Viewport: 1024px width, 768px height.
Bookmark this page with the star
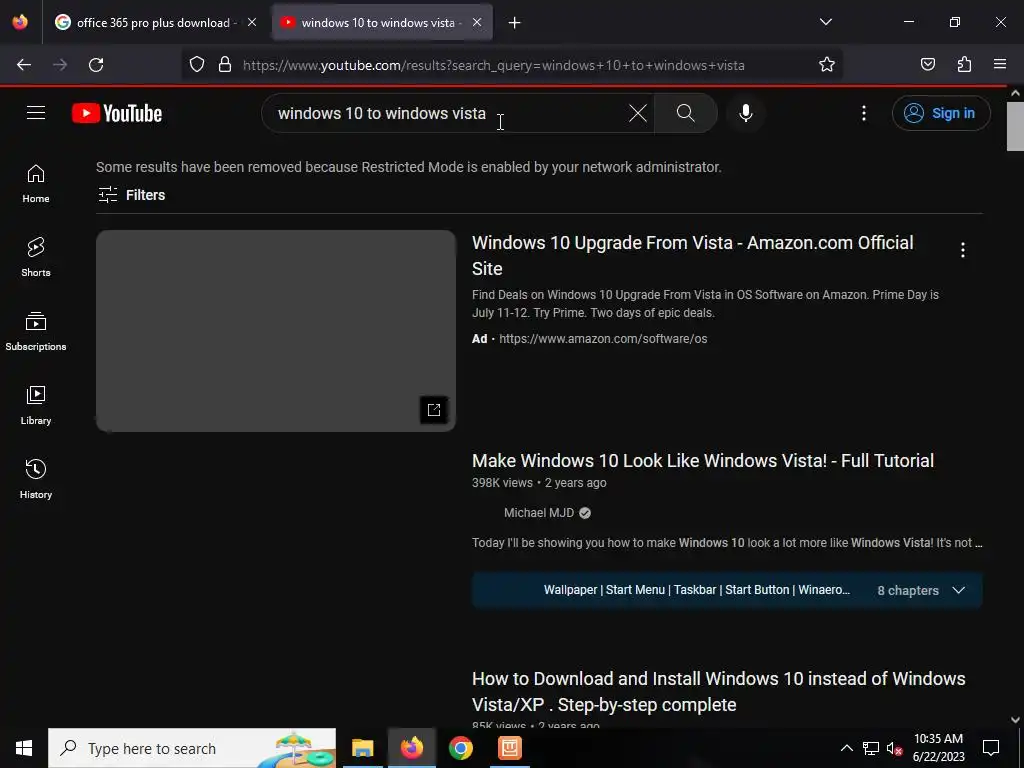click(827, 65)
